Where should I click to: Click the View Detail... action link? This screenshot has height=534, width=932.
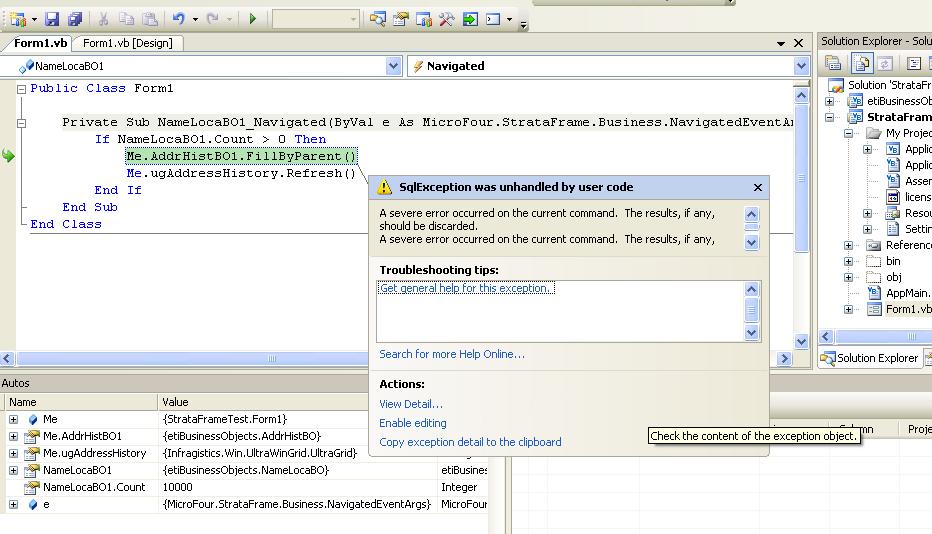pos(410,404)
